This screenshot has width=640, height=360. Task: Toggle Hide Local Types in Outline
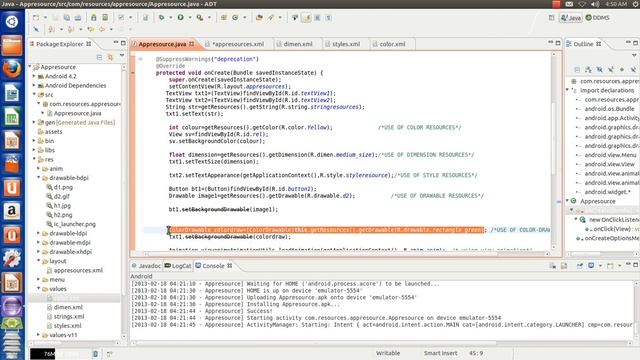633,70
